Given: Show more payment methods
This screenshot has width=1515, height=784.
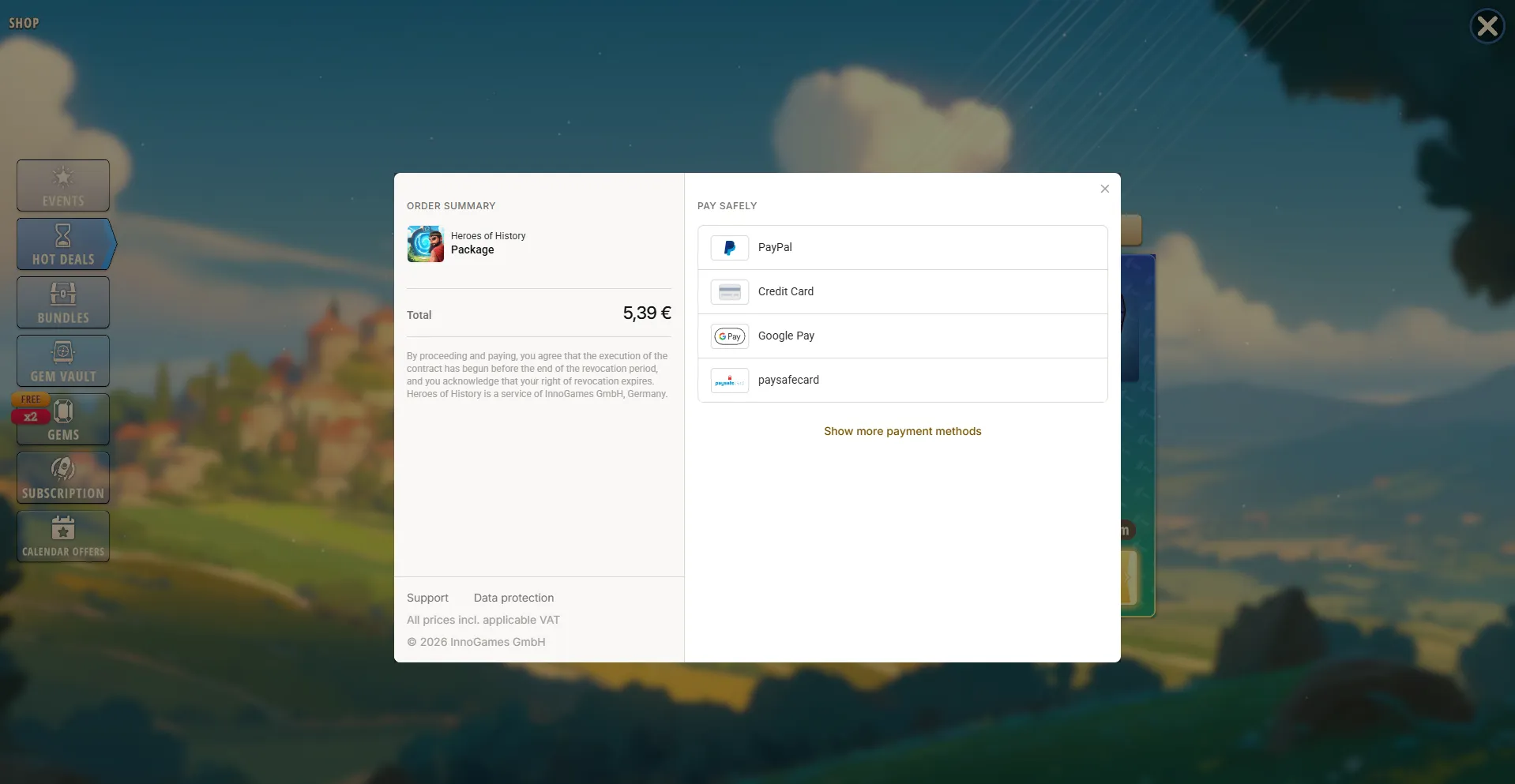Looking at the screenshot, I should pos(902,431).
